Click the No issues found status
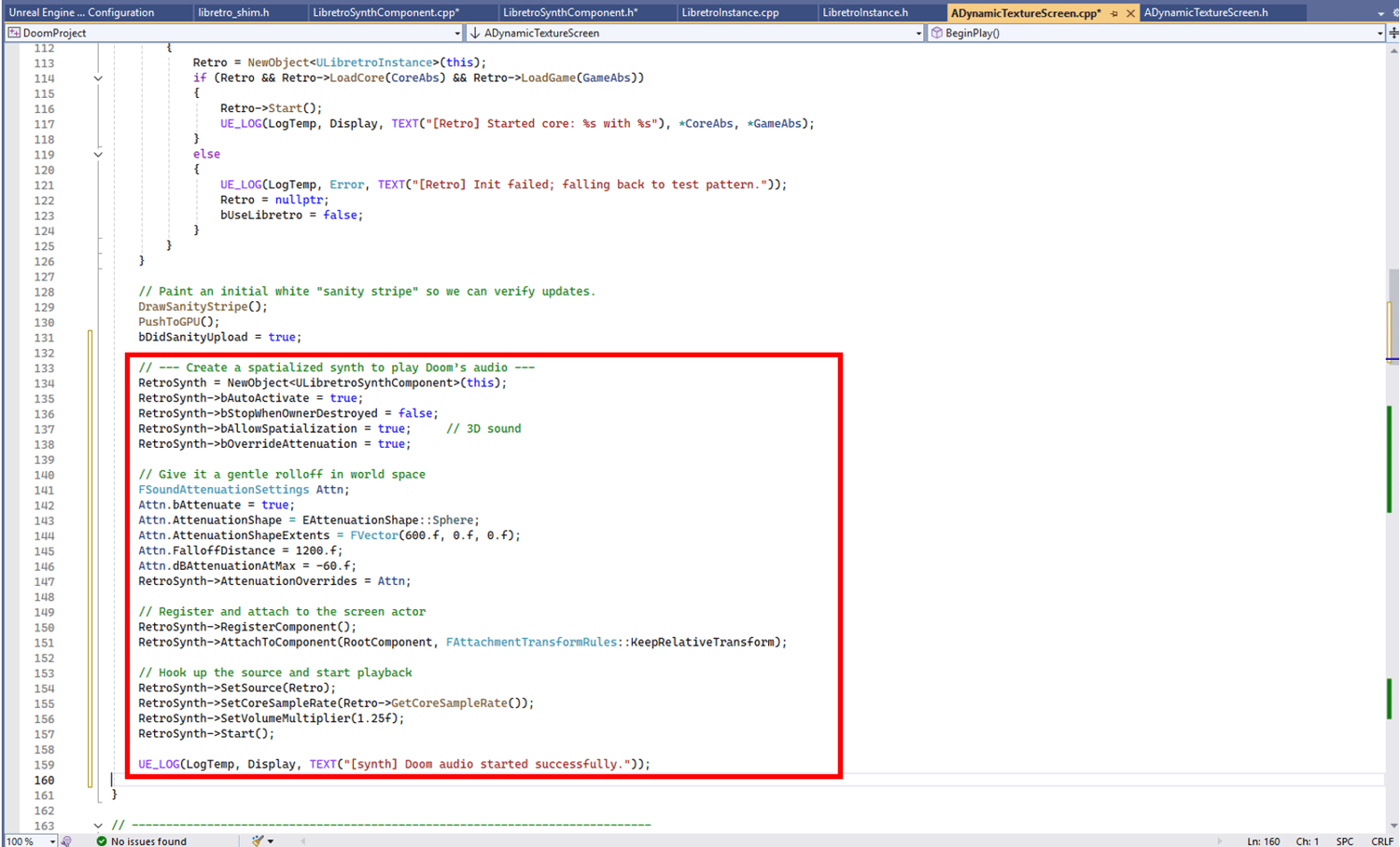 click(x=148, y=840)
